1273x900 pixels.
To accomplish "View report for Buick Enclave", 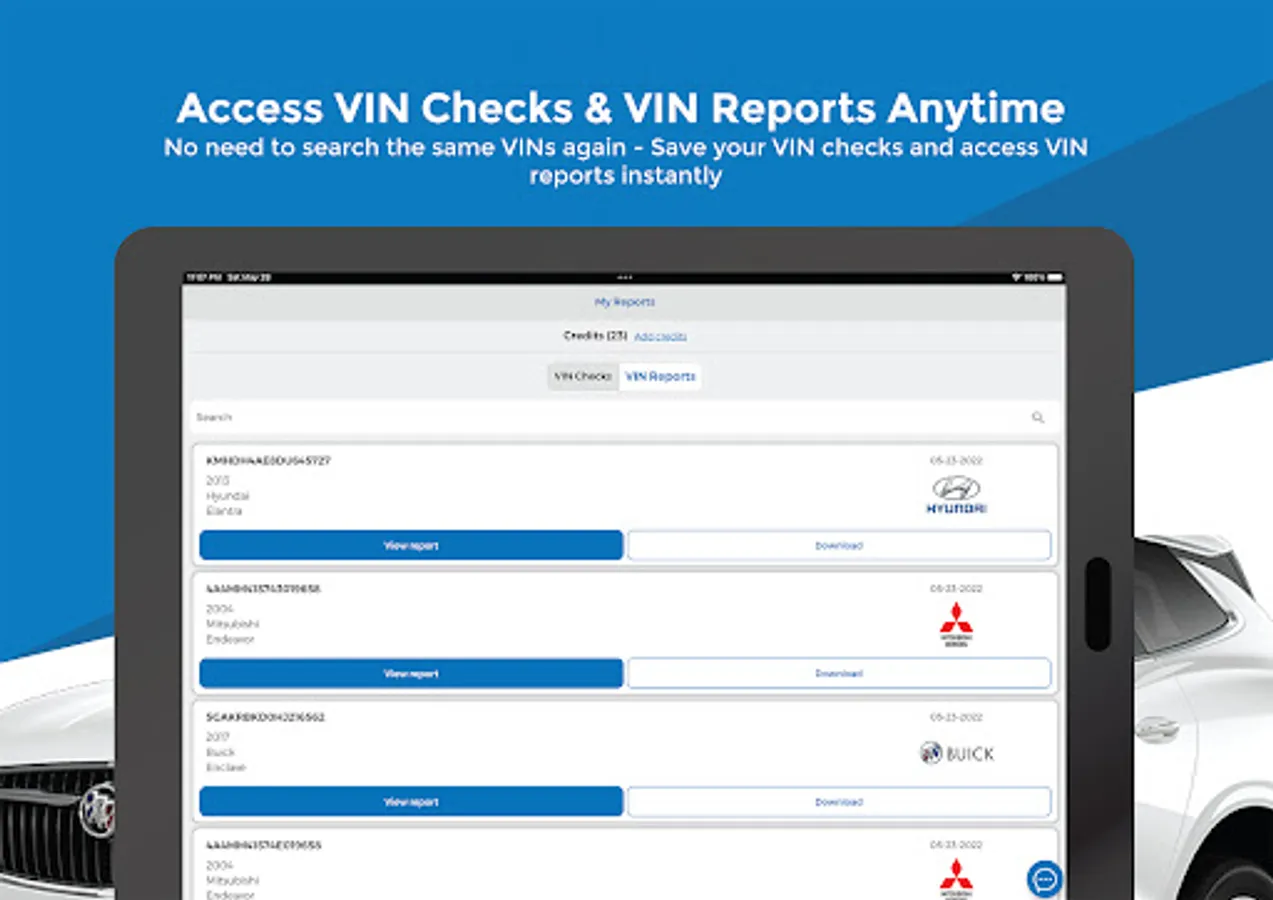I will pyautogui.click(x=411, y=801).
